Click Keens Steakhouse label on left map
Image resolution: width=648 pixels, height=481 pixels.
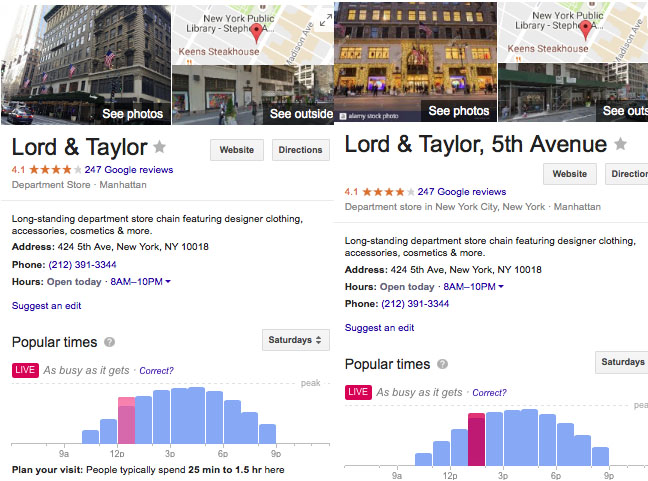219,52
